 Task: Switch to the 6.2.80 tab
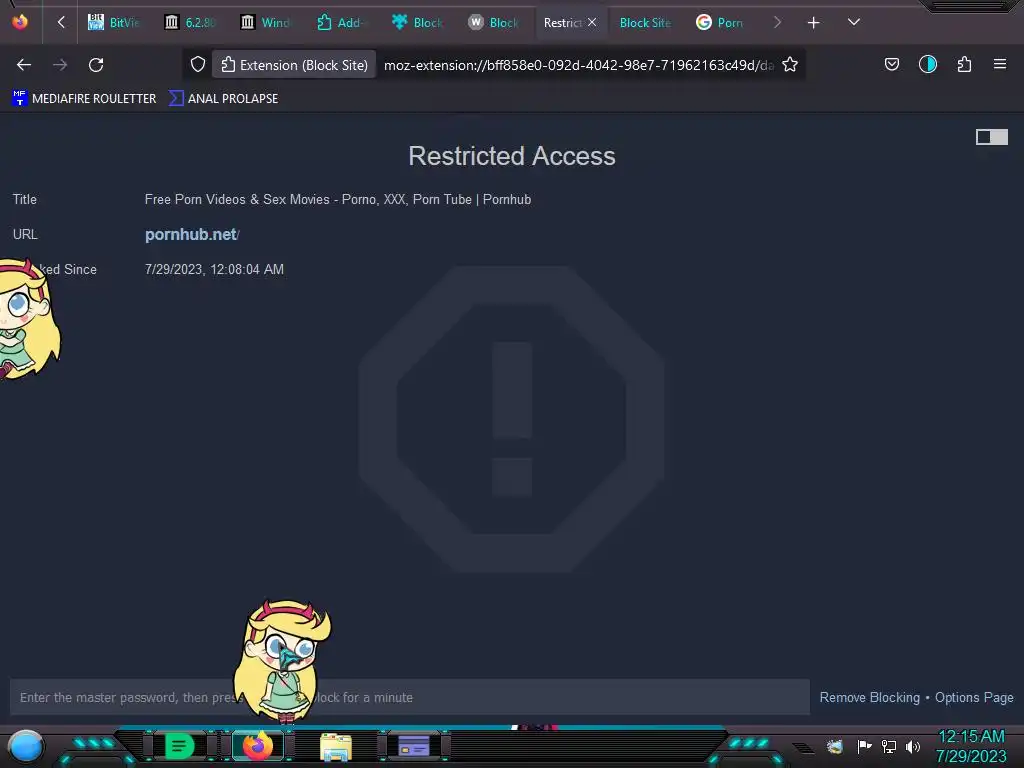click(x=190, y=23)
